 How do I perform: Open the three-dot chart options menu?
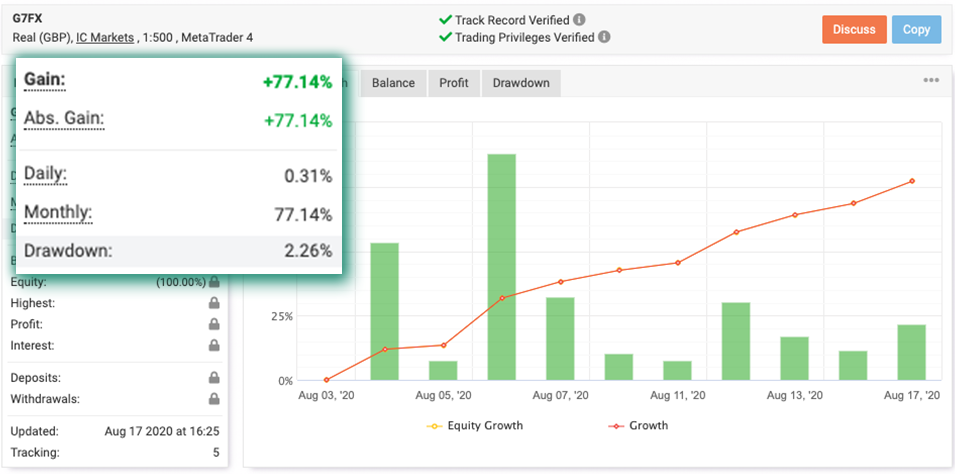[x=930, y=81]
